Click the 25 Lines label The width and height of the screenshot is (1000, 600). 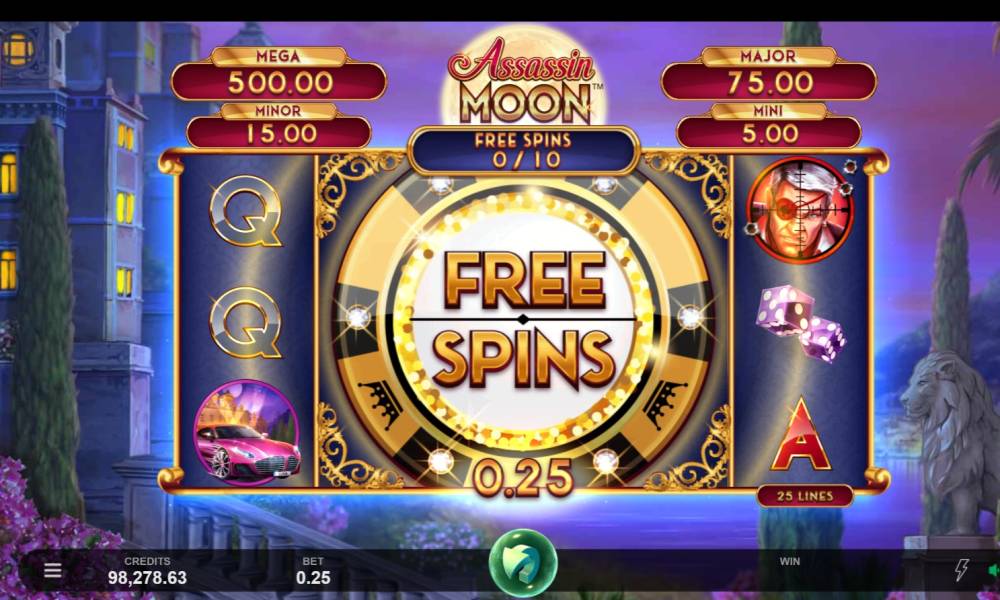(x=805, y=495)
